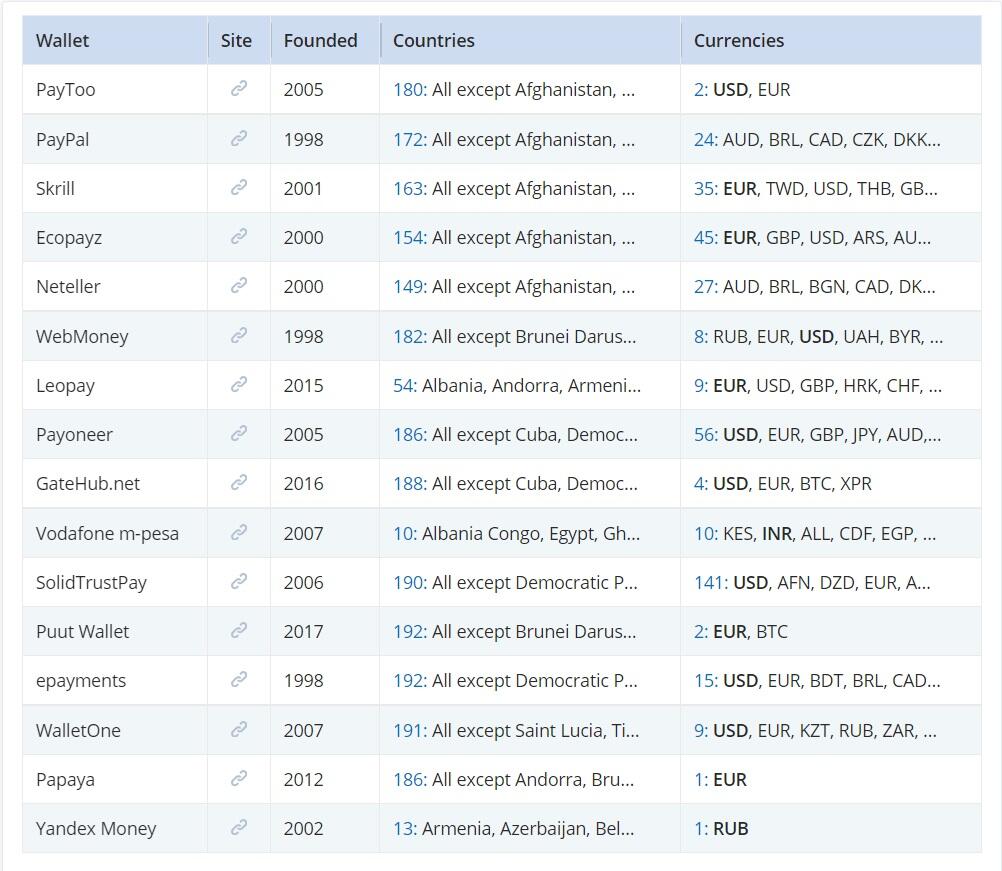Click Papaya's founded year 2012
The height and width of the screenshot is (871, 1002).
(304, 780)
